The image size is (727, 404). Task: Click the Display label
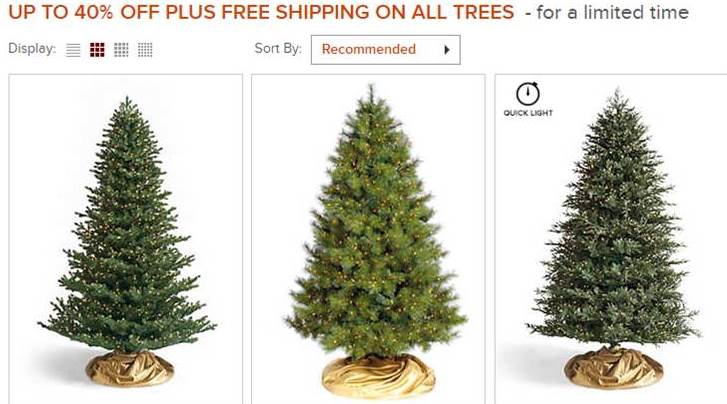coord(32,49)
